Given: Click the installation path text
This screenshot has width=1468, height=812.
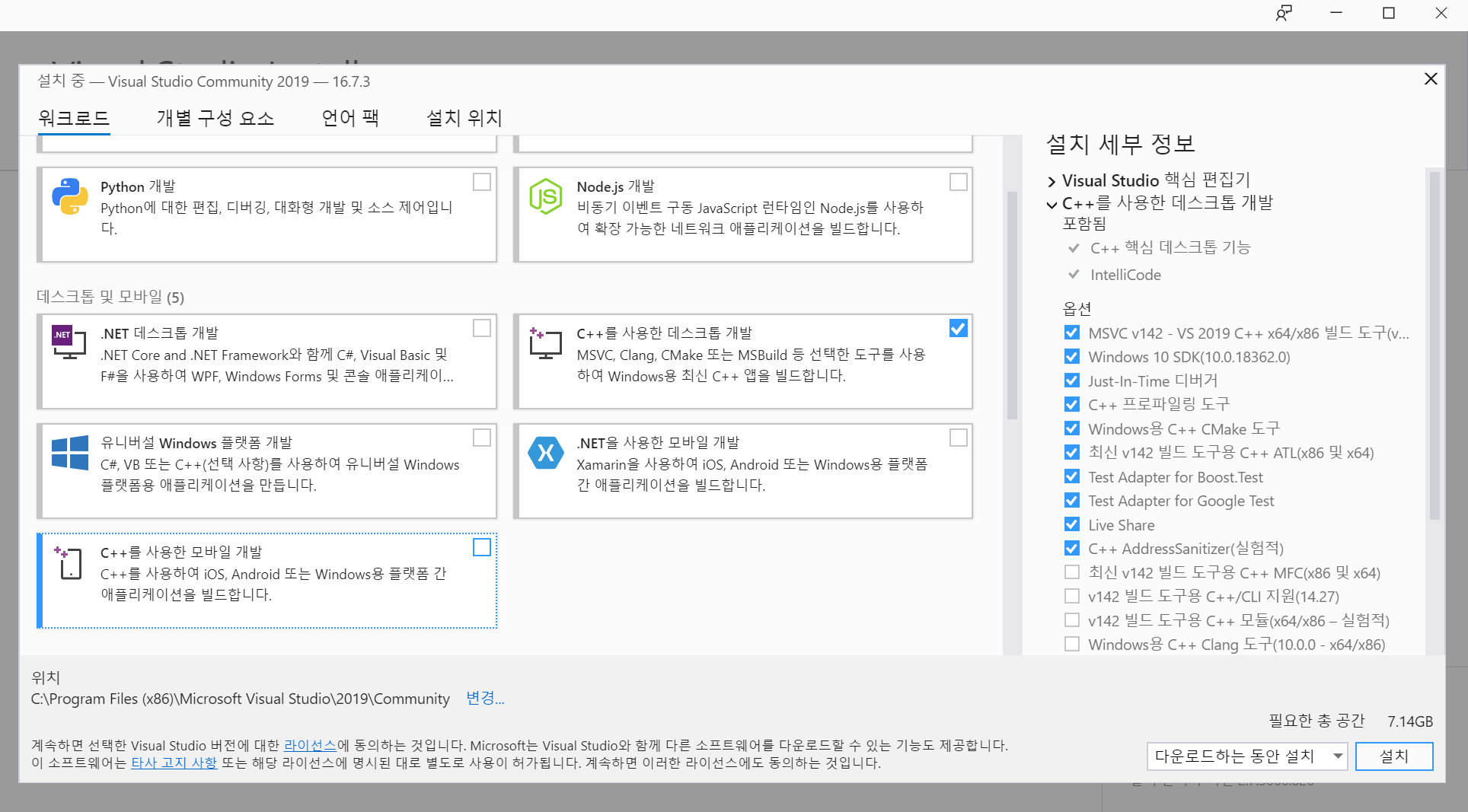Looking at the screenshot, I should (241, 699).
